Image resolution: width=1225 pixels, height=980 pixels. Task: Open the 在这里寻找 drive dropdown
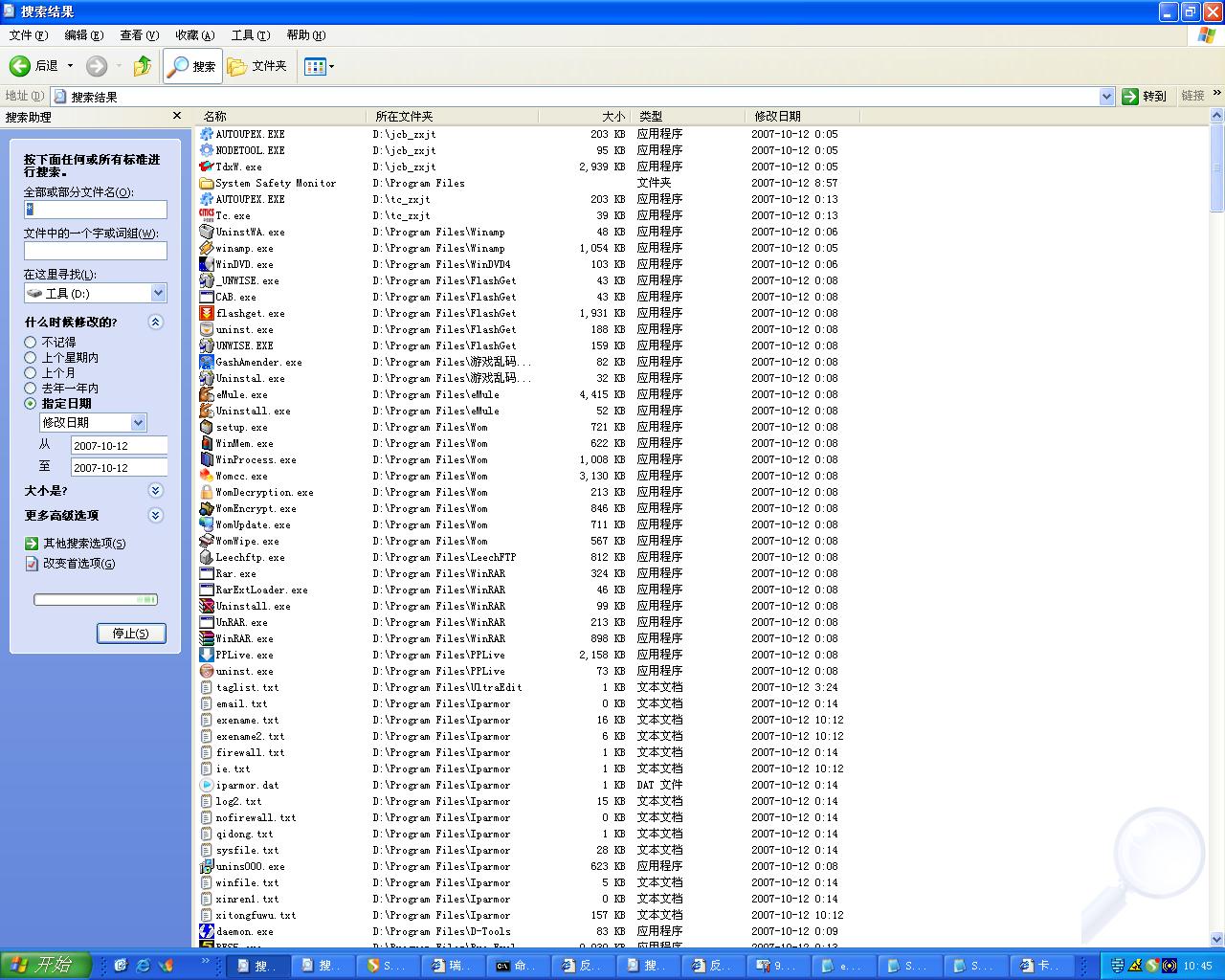pyautogui.click(x=159, y=293)
